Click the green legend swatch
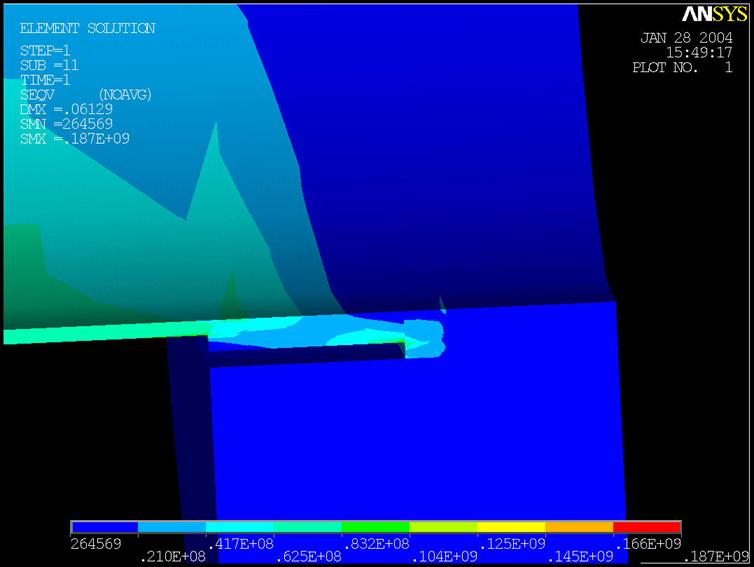Viewport: 754px width, 567px height. point(376,527)
